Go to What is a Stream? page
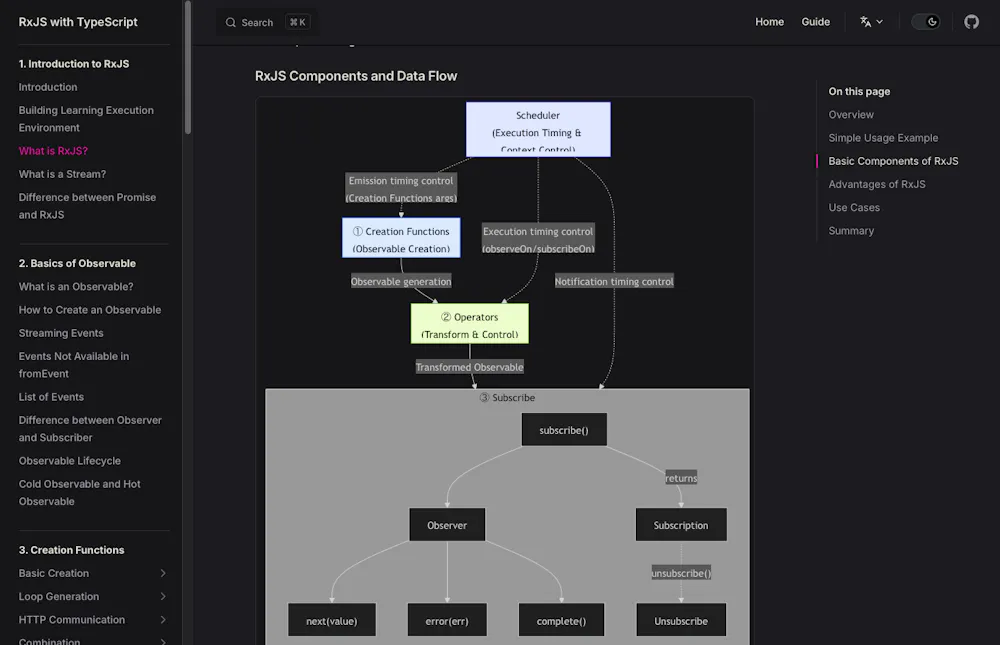Screen dimensions: 1000x645 [62, 174]
